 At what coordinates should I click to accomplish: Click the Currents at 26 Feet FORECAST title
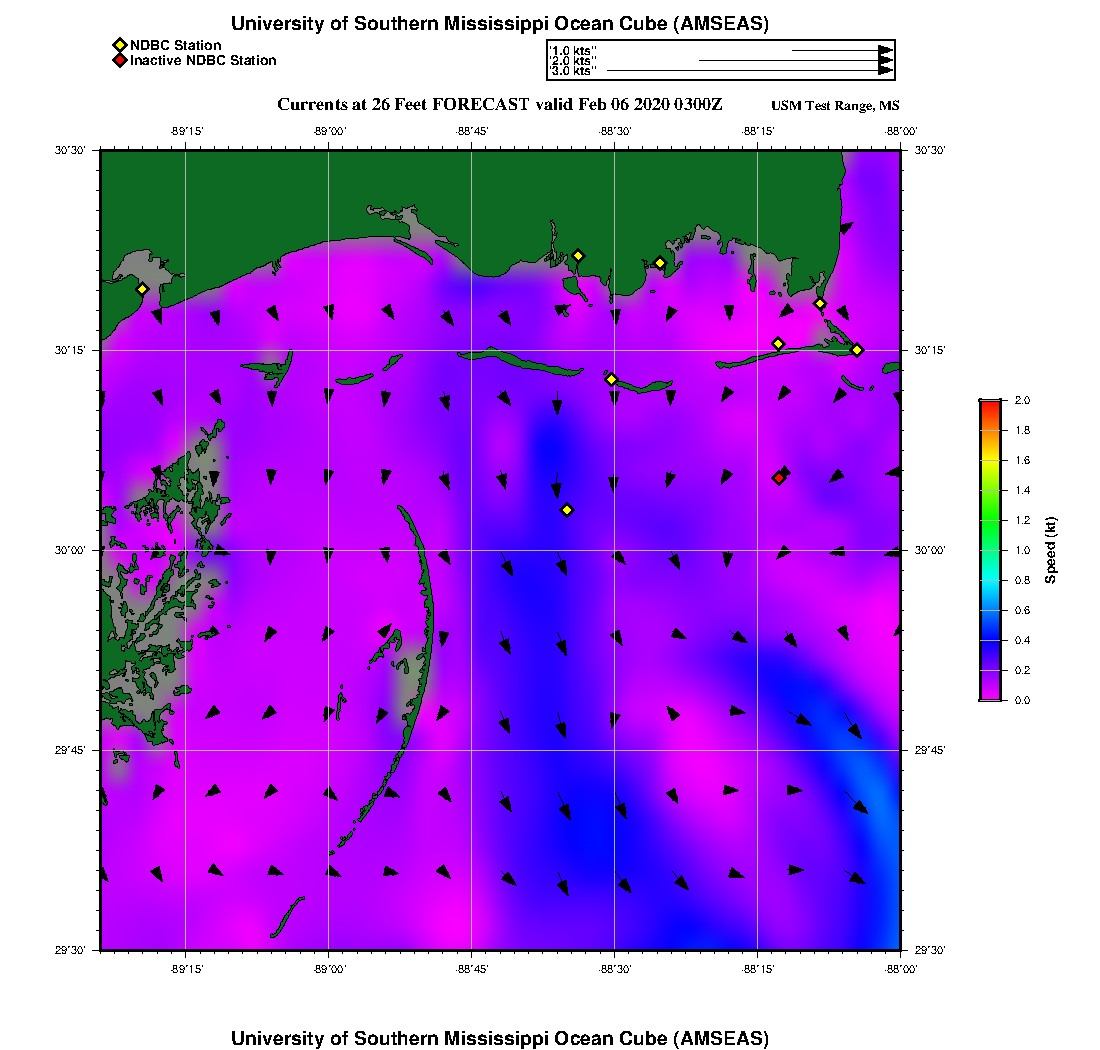(x=499, y=105)
